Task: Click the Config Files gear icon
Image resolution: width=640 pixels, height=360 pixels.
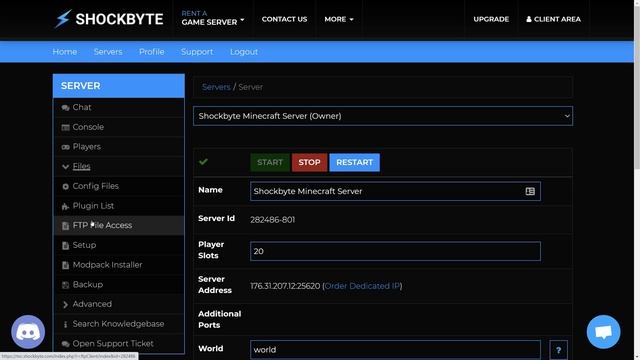Action: (65, 187)
